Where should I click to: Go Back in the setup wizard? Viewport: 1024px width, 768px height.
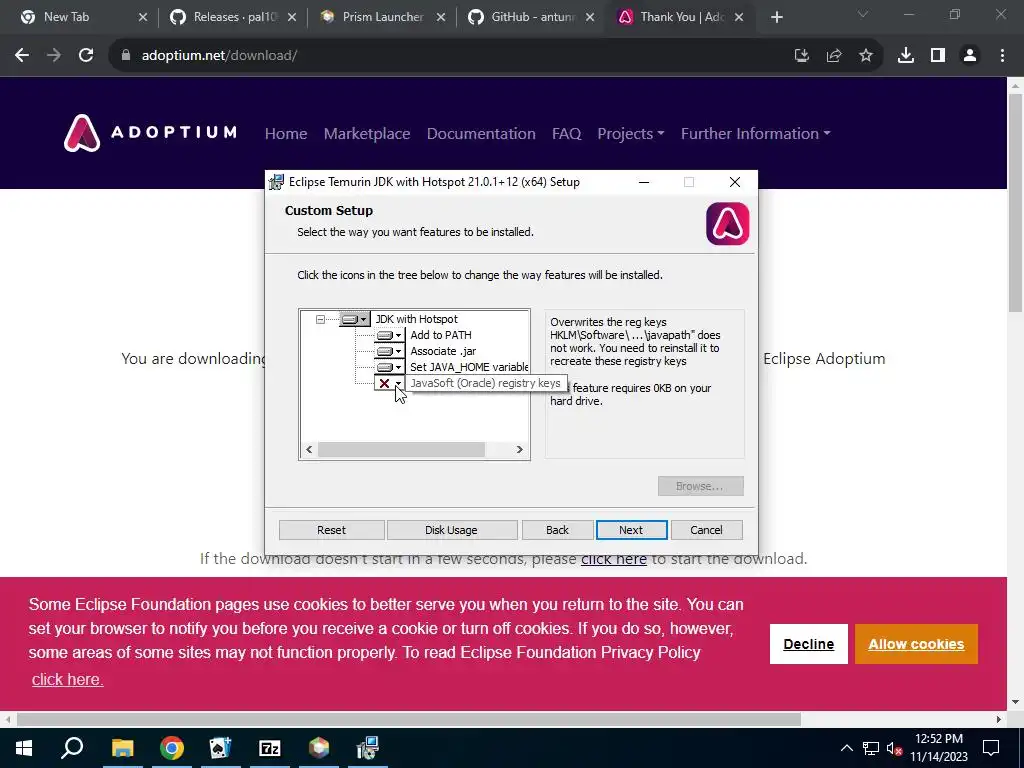coord(557,530)
